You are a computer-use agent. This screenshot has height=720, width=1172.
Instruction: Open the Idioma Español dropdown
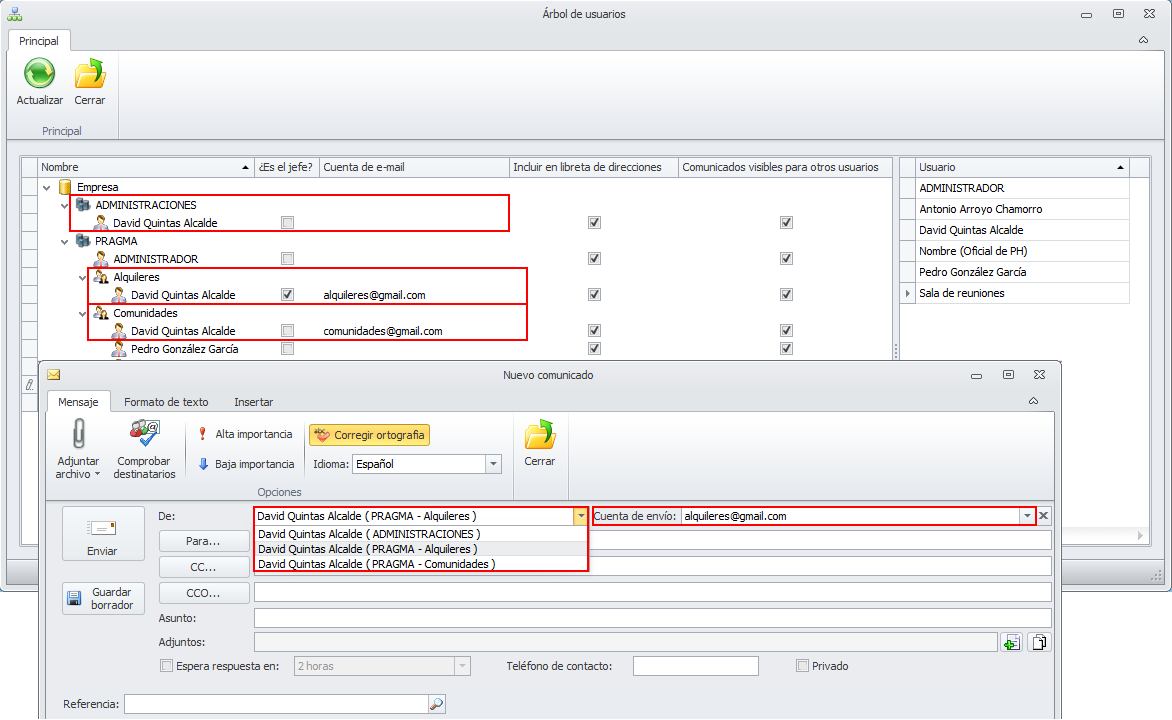(493, 464)
